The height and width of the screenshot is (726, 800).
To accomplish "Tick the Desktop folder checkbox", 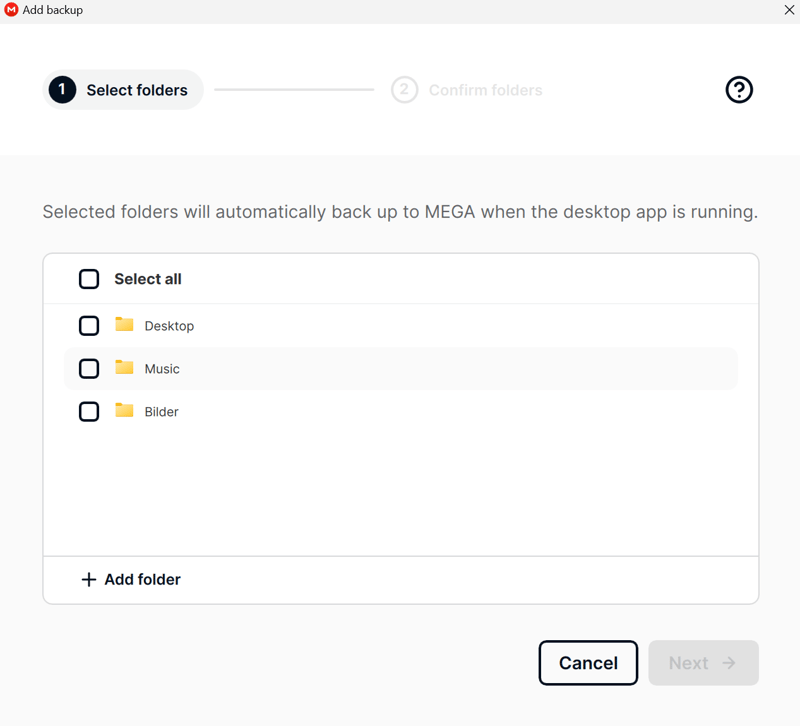I will tap(89, 326).
